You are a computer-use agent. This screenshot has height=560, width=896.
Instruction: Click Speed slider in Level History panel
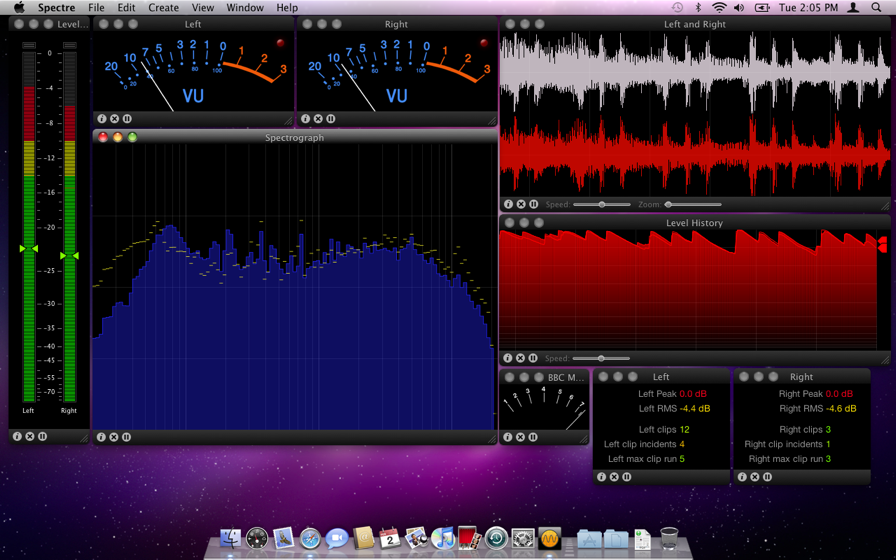pyautogui.click(x=601, y=358)
